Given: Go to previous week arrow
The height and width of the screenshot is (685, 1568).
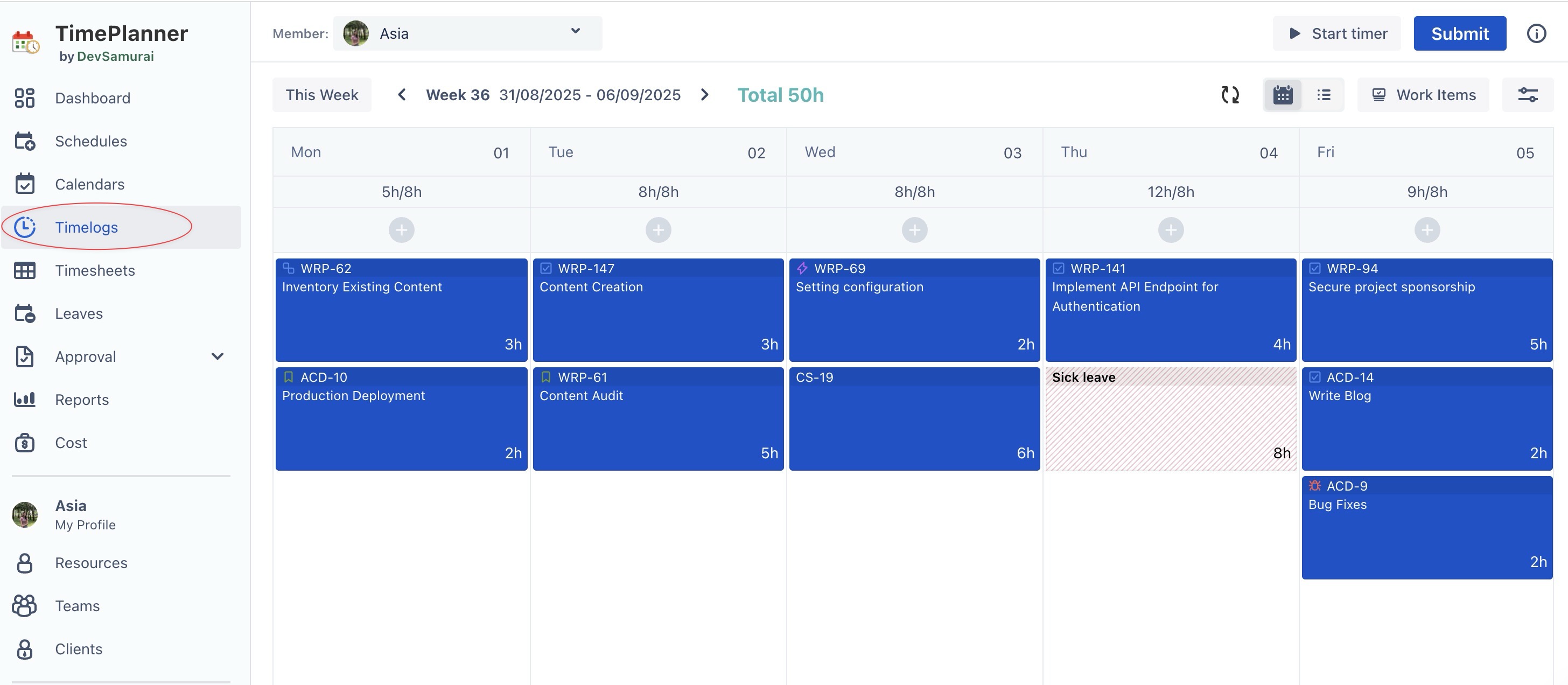Looking at the screenshot, I should [402, 95].
